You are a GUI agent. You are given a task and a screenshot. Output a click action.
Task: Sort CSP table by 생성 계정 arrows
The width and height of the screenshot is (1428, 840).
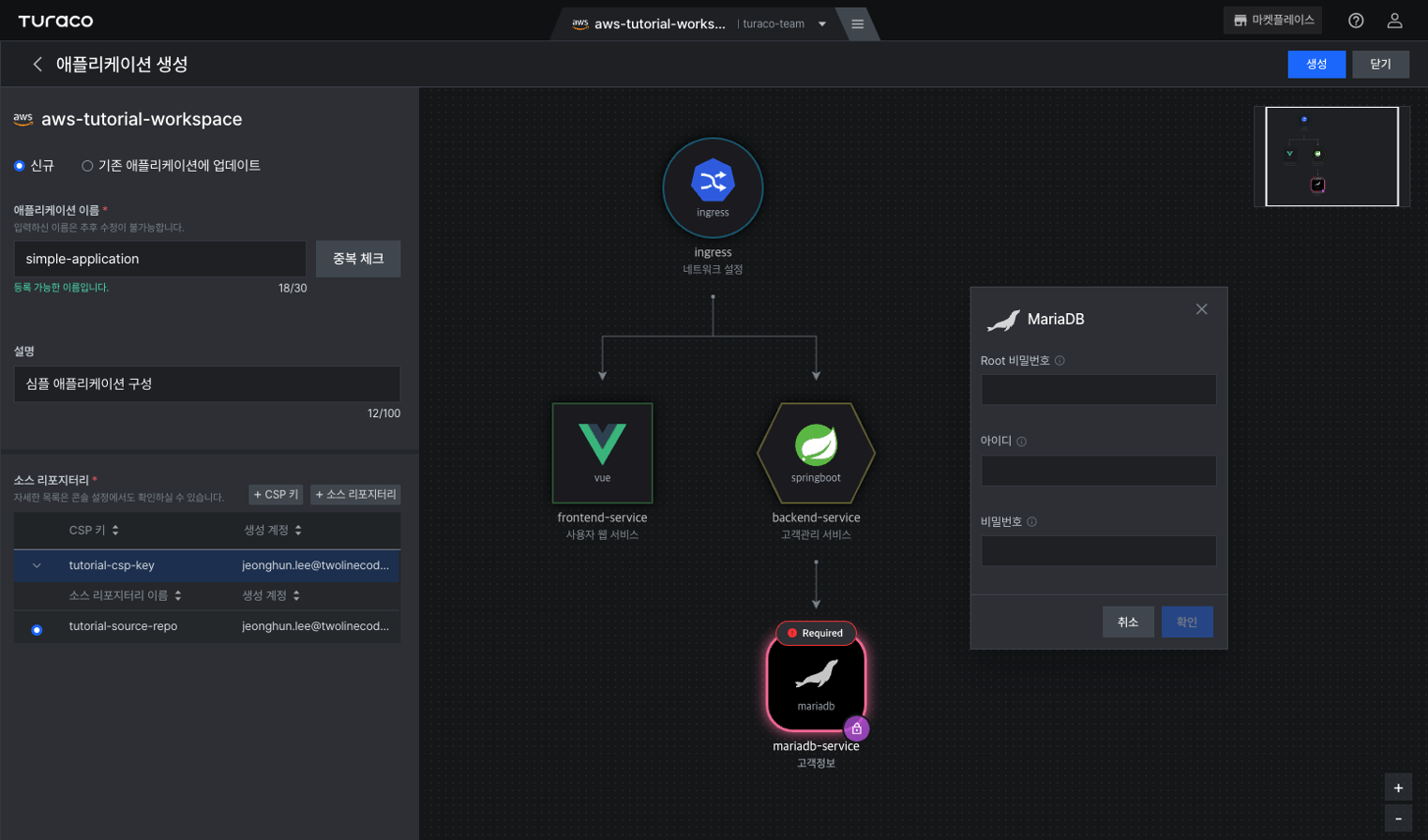(298, 531)
